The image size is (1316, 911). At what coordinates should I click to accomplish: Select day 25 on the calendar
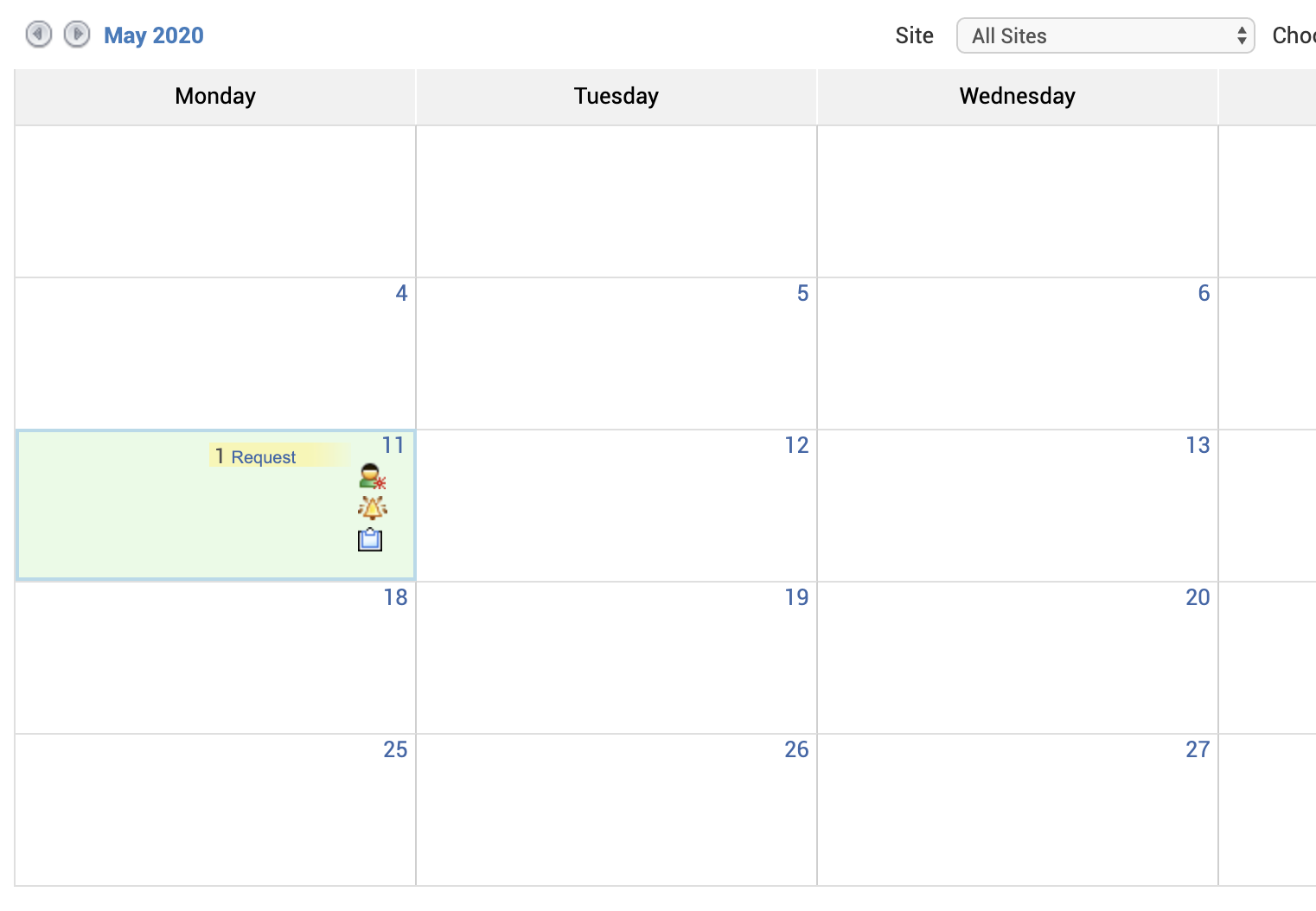click(x=395, y=749)
